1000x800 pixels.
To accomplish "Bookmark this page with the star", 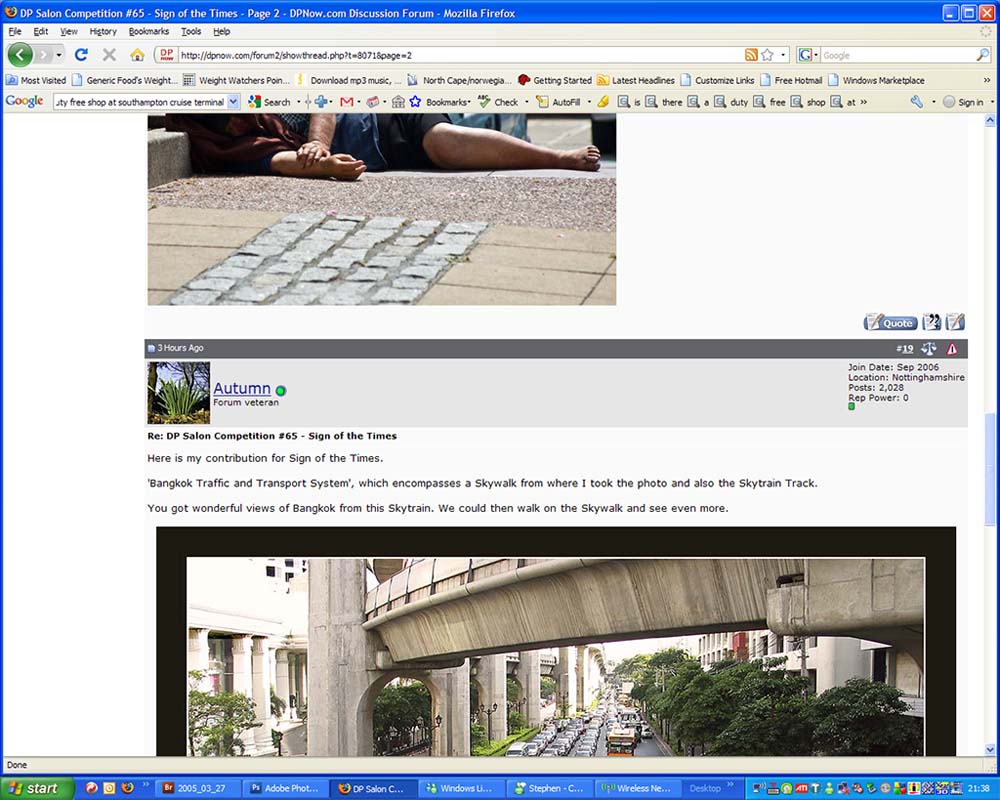I will click(x=767, y=55).
